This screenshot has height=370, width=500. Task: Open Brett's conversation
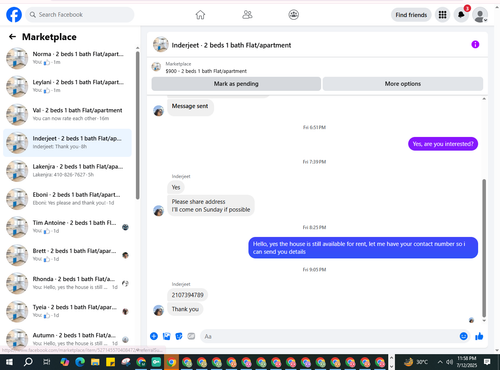pyautogui.click(x=67, y=255)
